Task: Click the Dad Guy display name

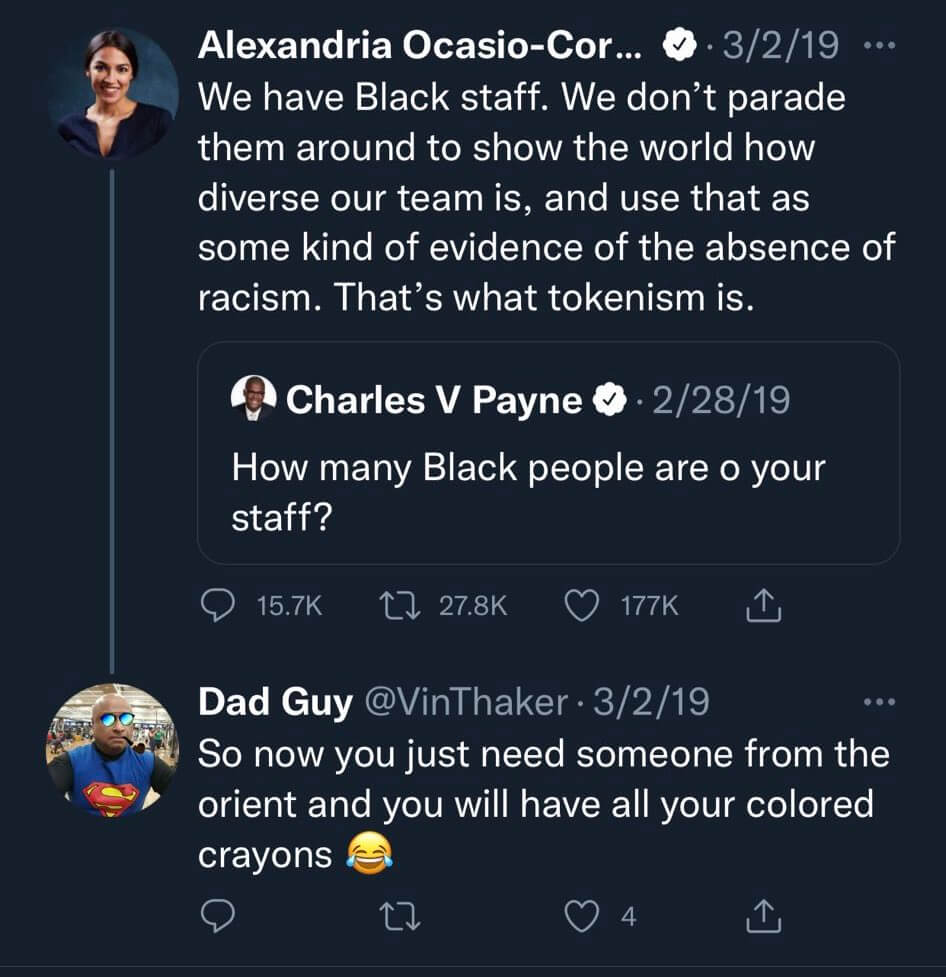Action: 275,702
